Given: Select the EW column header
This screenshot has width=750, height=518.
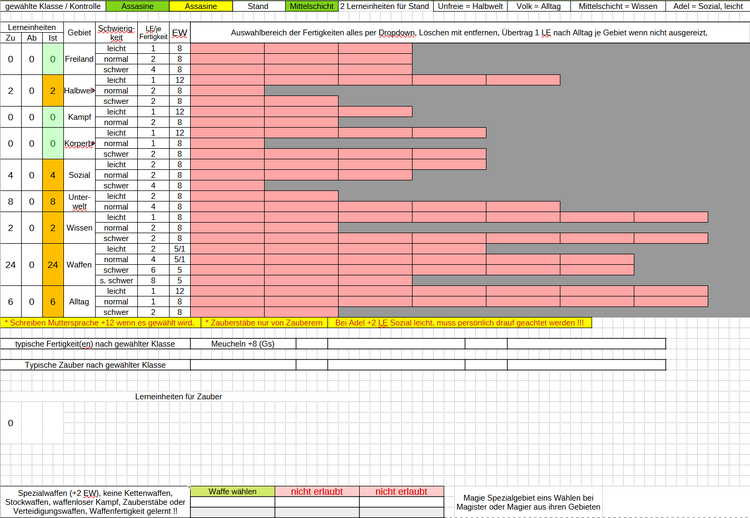Looking at the screenshot, I should click(179, 33).
